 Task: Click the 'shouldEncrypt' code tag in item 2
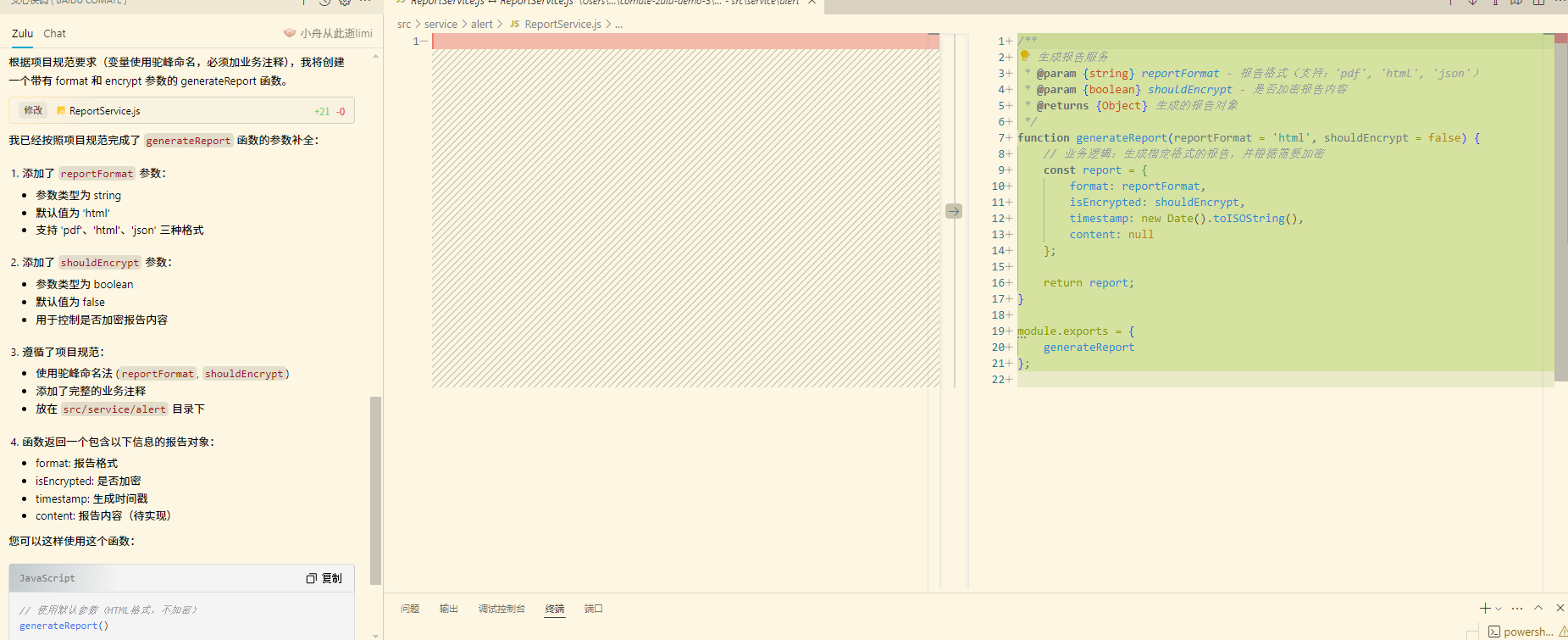(x=99, y=263)
